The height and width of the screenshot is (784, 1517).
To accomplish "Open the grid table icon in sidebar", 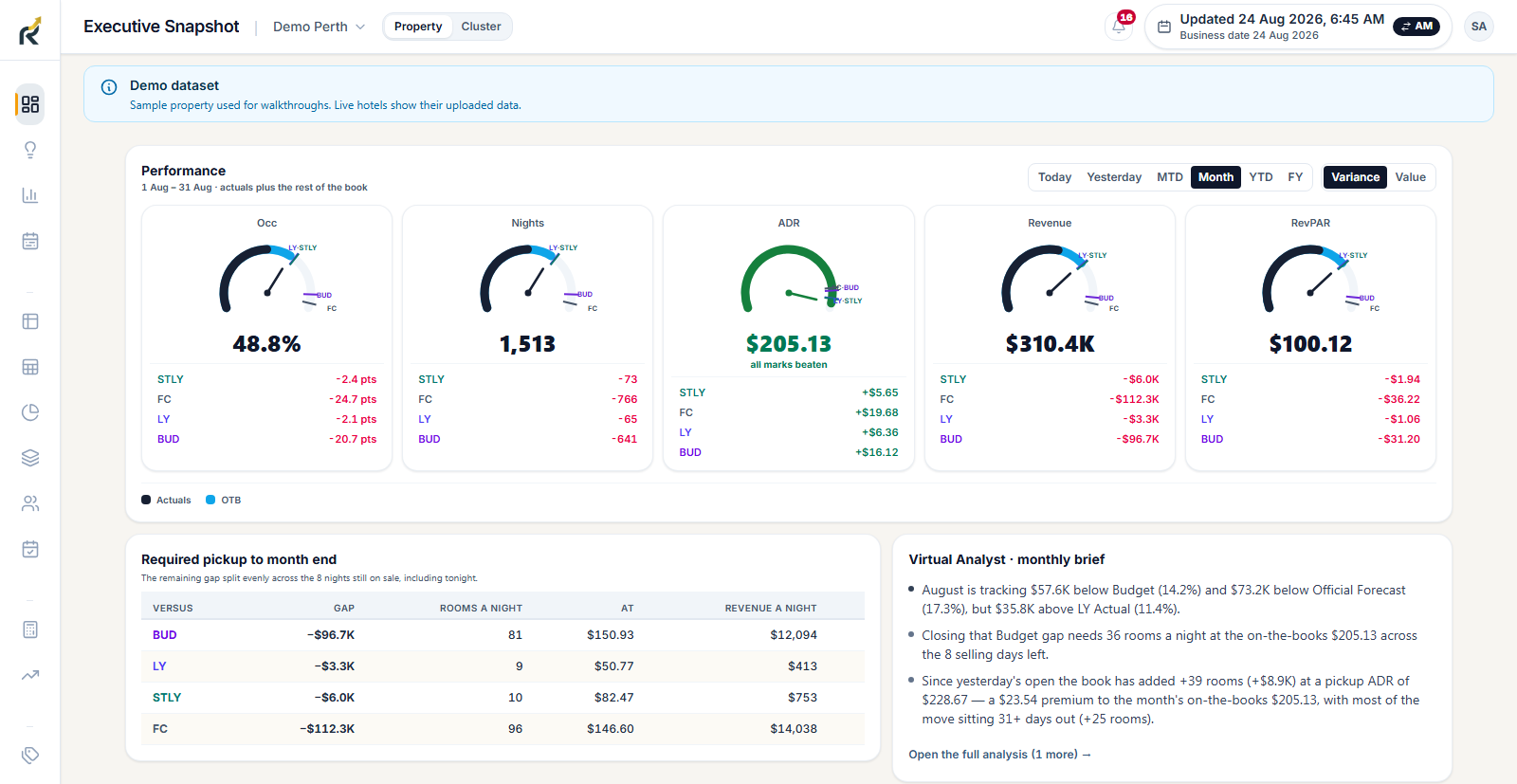I will (30, 367).
